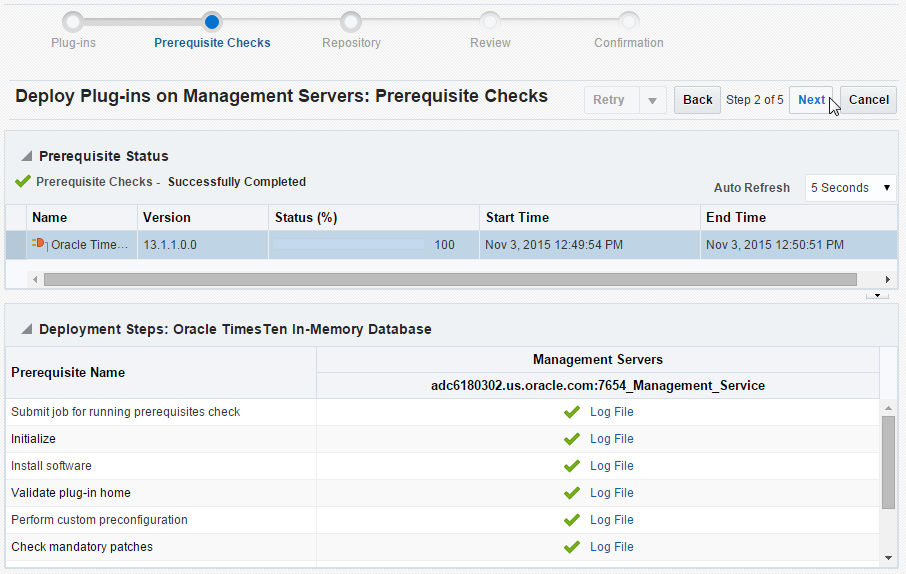The height and width of the screenshot is (574, 906).
Task: Click the Next button
Action: [x=811, y=100]
